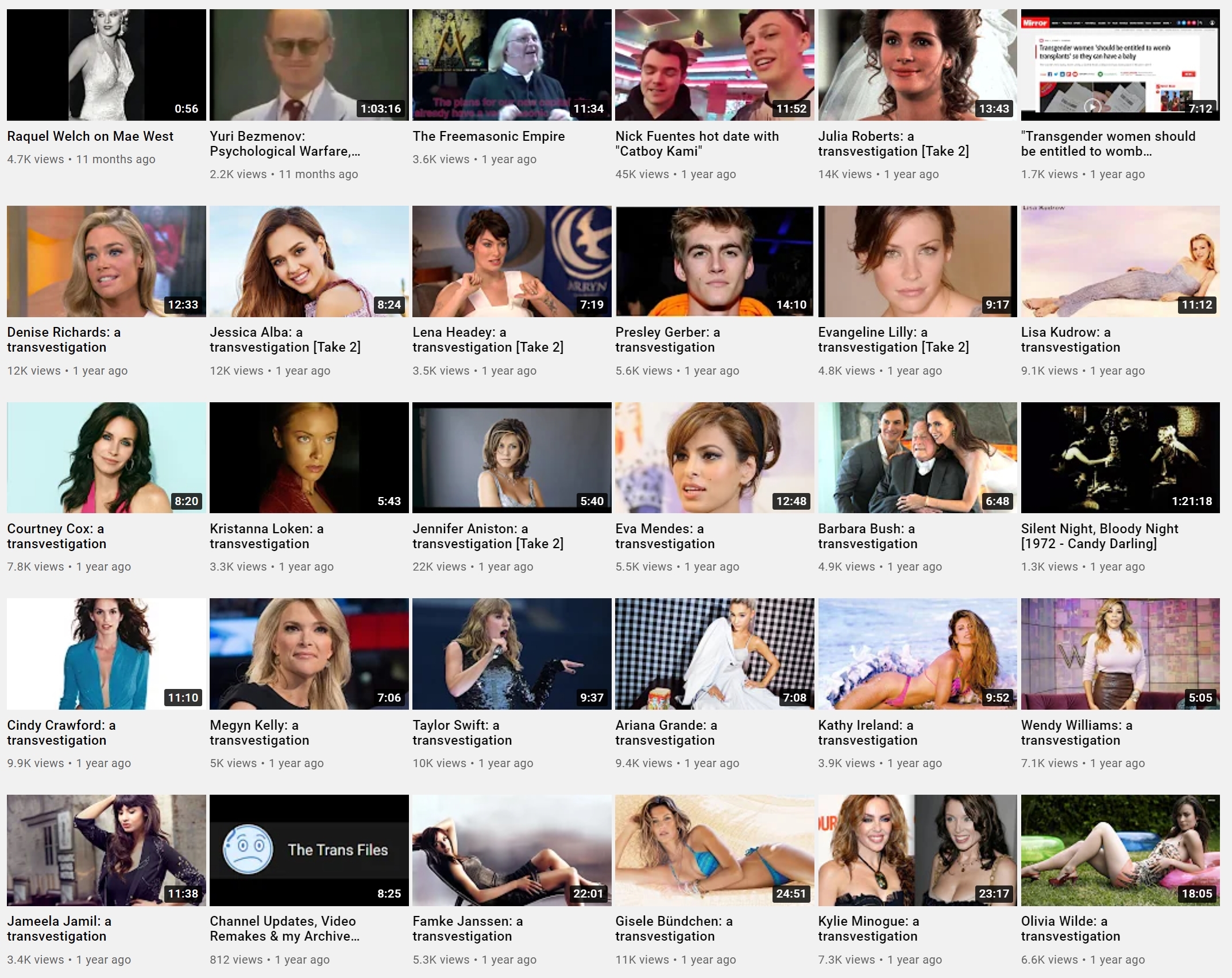Click the Lena Headey transvestigation Take 2 title
The height and width of the screenshot is (978, 1232).
488,340
